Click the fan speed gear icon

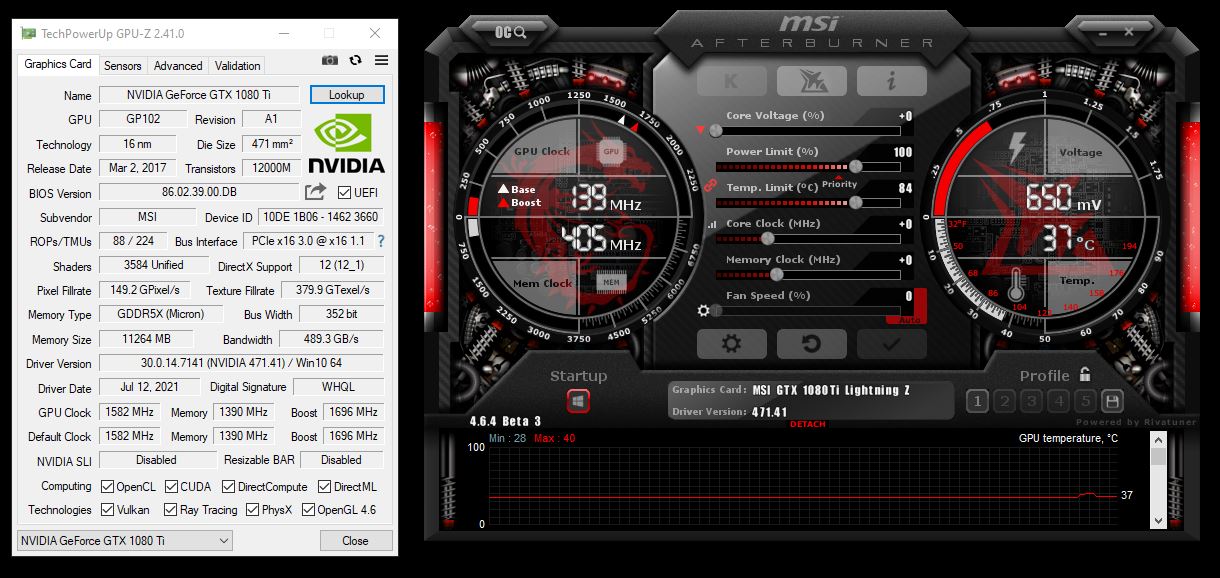pyautogui.click(x=704, y=311)
